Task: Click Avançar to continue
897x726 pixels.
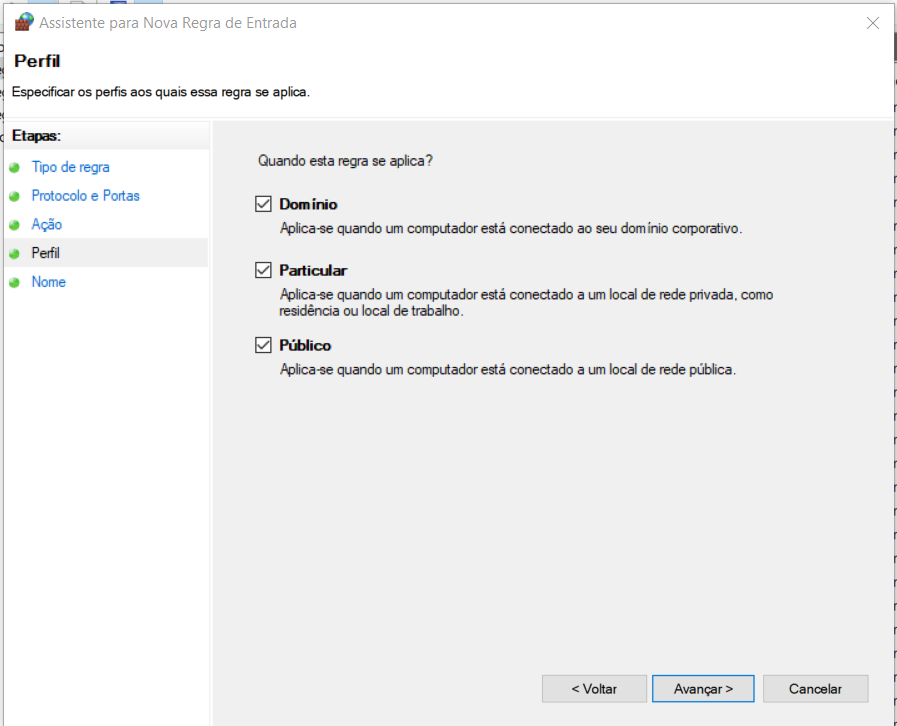Action: coord(703,689)
